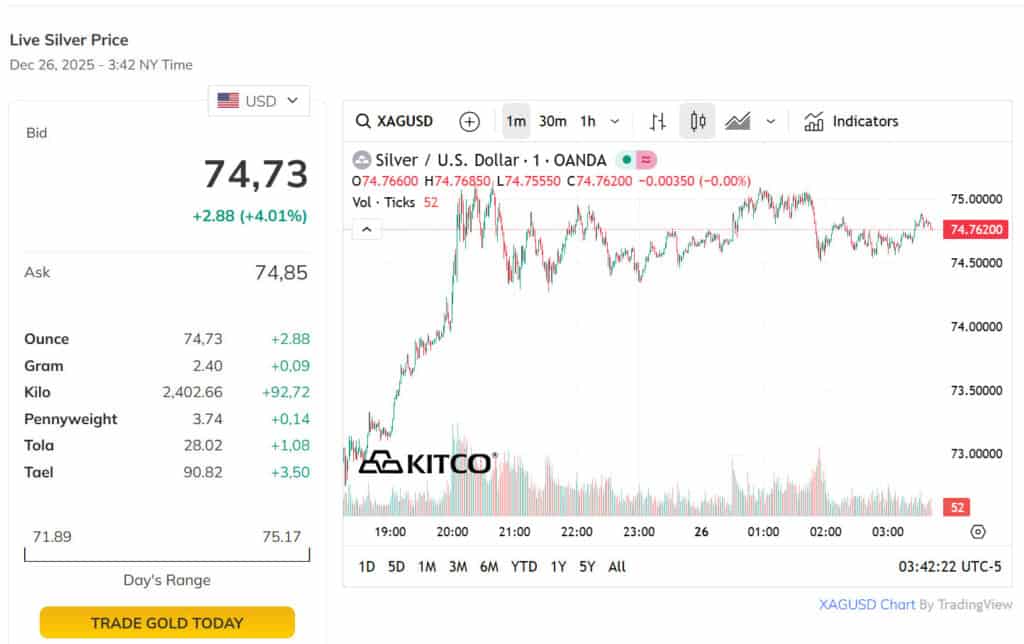Open the XAGUSD symbol search
Screen dimensions: 1024x644
tap(395, 121)
